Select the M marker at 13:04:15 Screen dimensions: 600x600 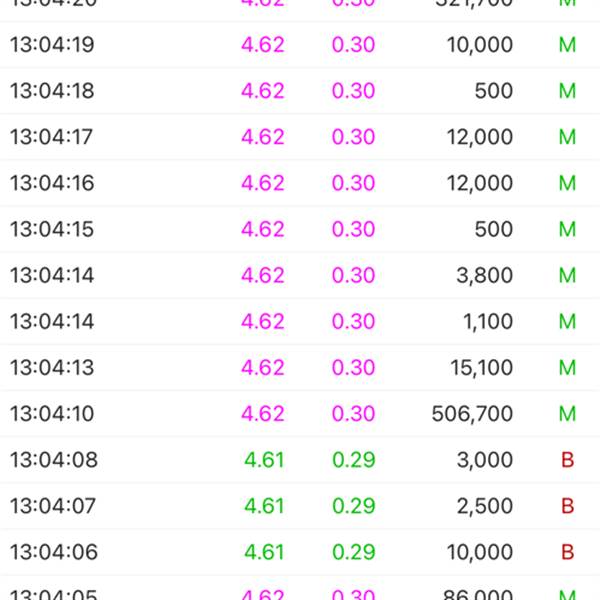click(x=567, y=229)
